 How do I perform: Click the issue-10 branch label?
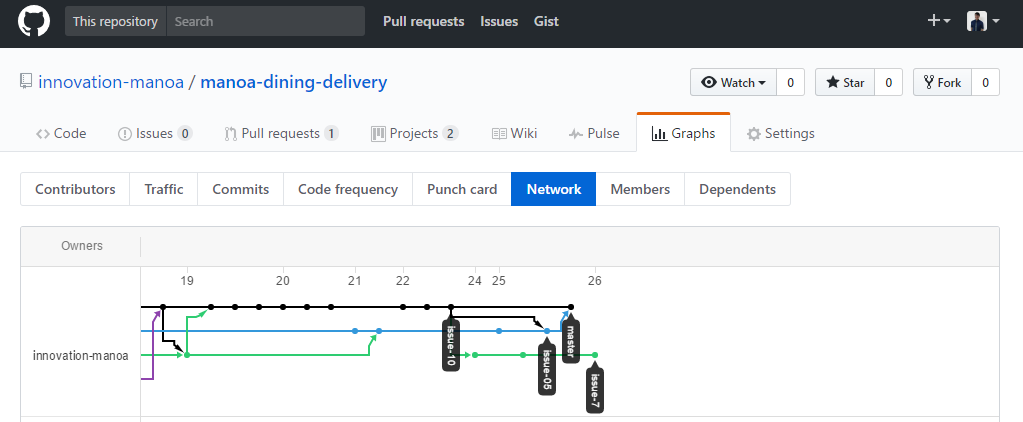[451, 345]
